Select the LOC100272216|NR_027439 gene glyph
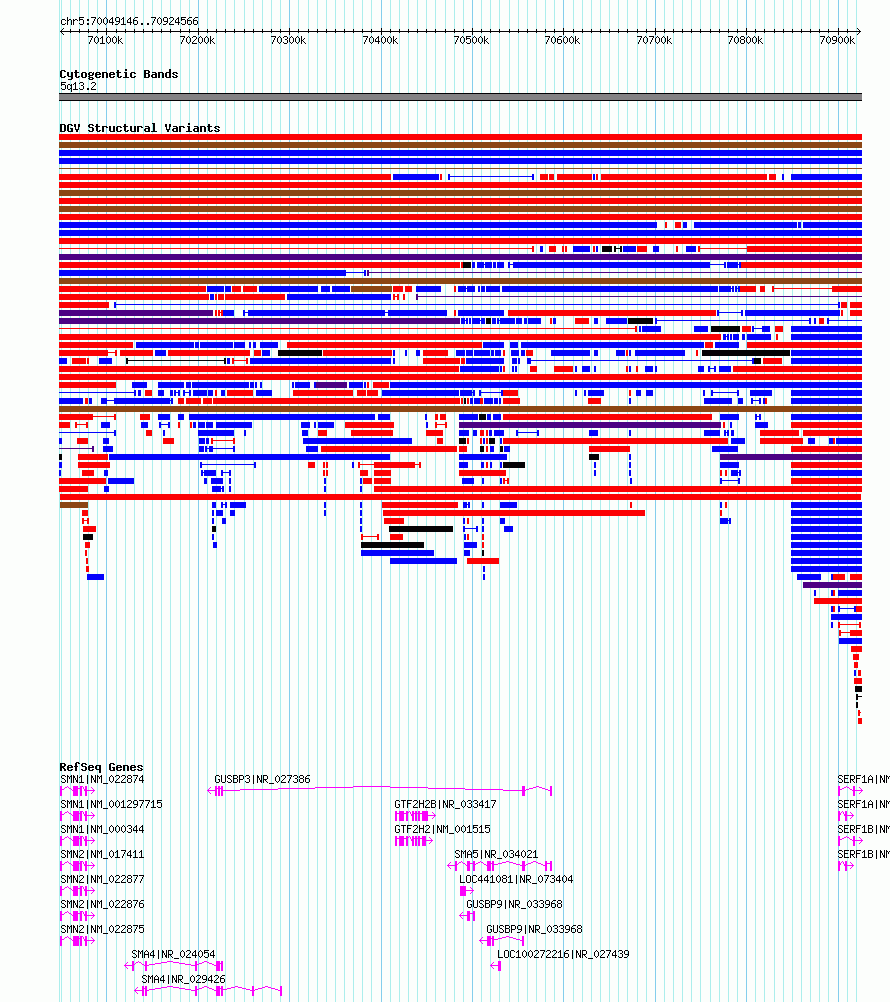 (x=496, y=966)
